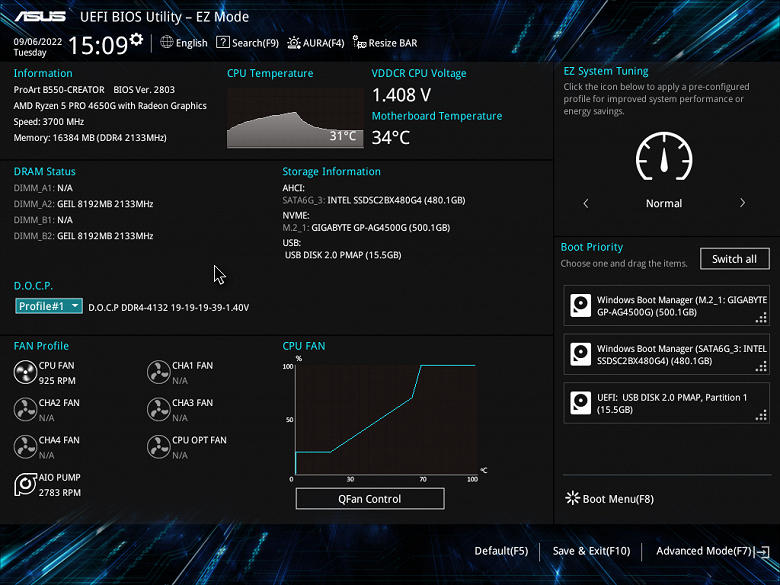The width and height of the screenshot is (780, 585).
Task: Click drag handle on USB DISK boot entry
Action: [761, 415]
